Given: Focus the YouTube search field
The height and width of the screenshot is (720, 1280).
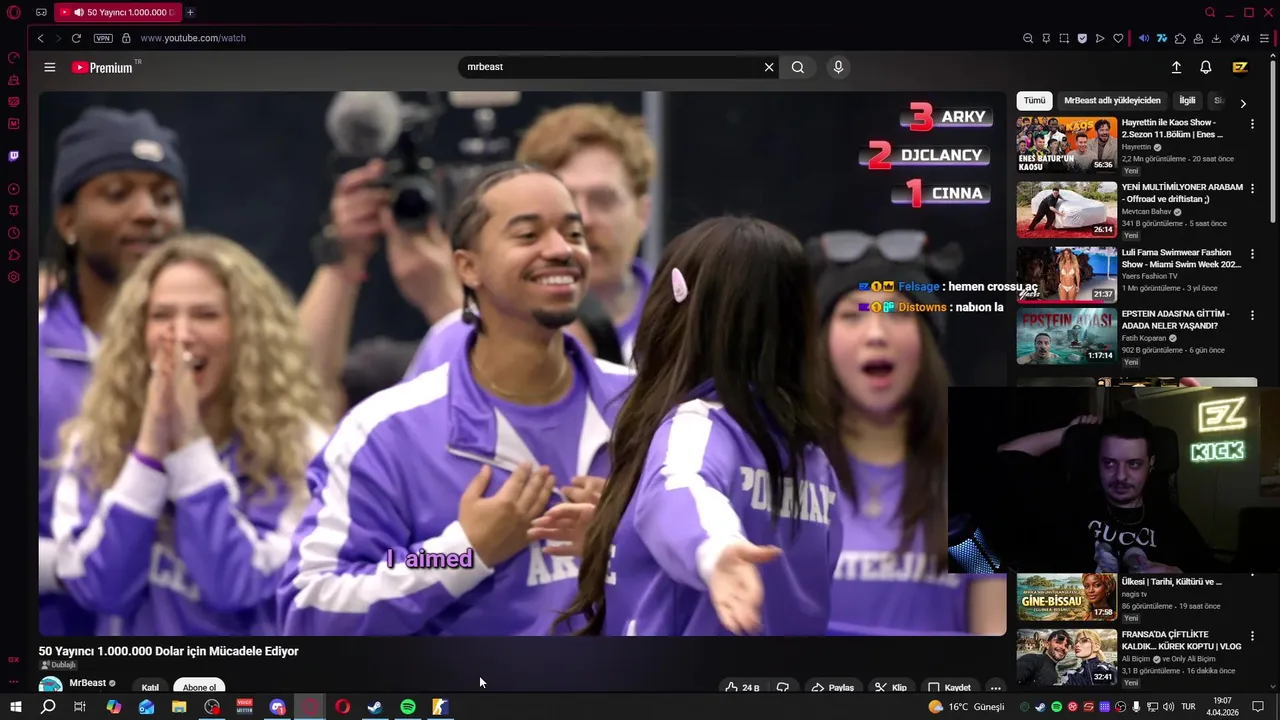Looking at the screenshot, I should pos(610,67).
